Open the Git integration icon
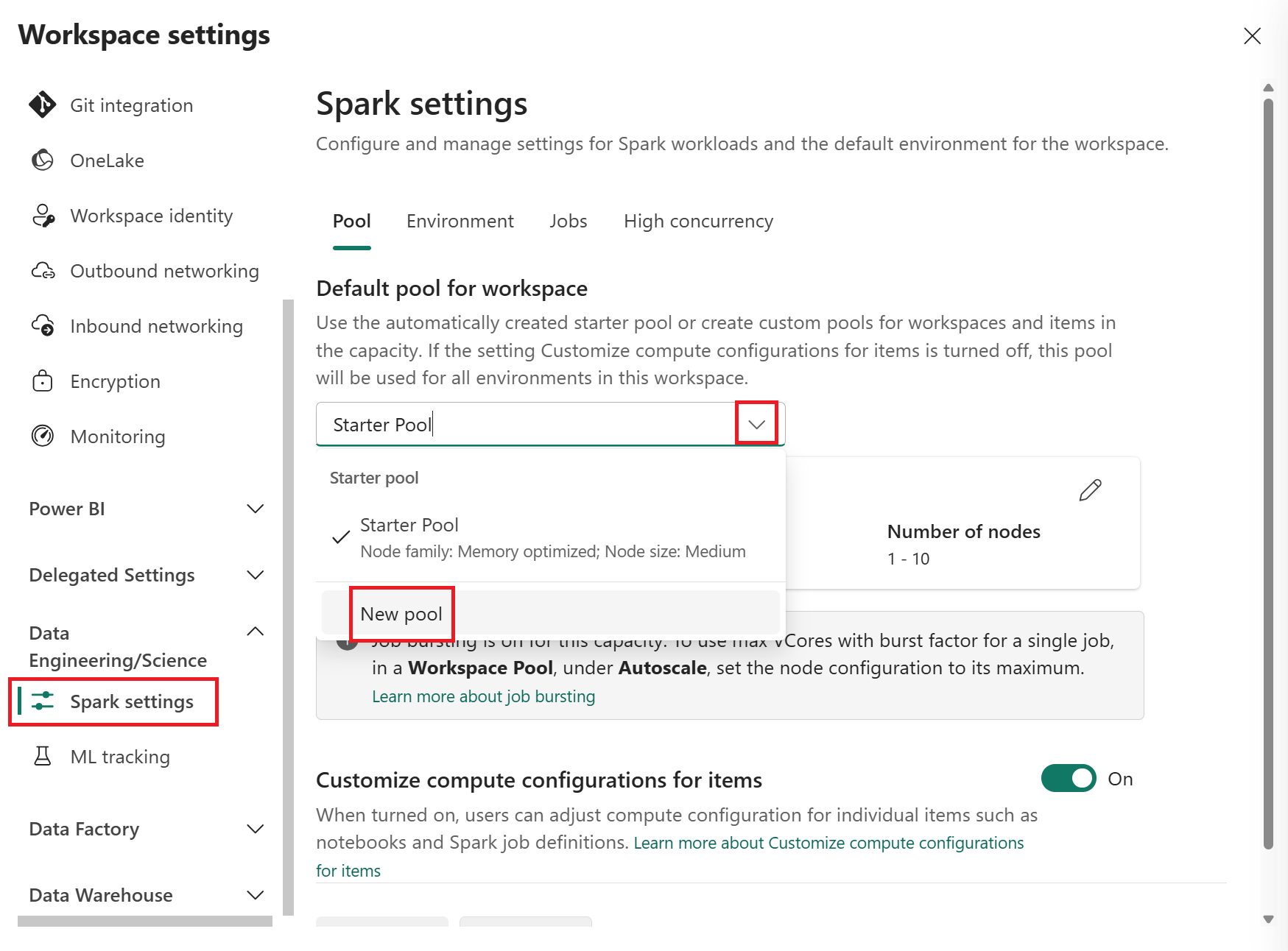Image resolution: width=1288 pixels, height=951 pixels. point(43,105)
